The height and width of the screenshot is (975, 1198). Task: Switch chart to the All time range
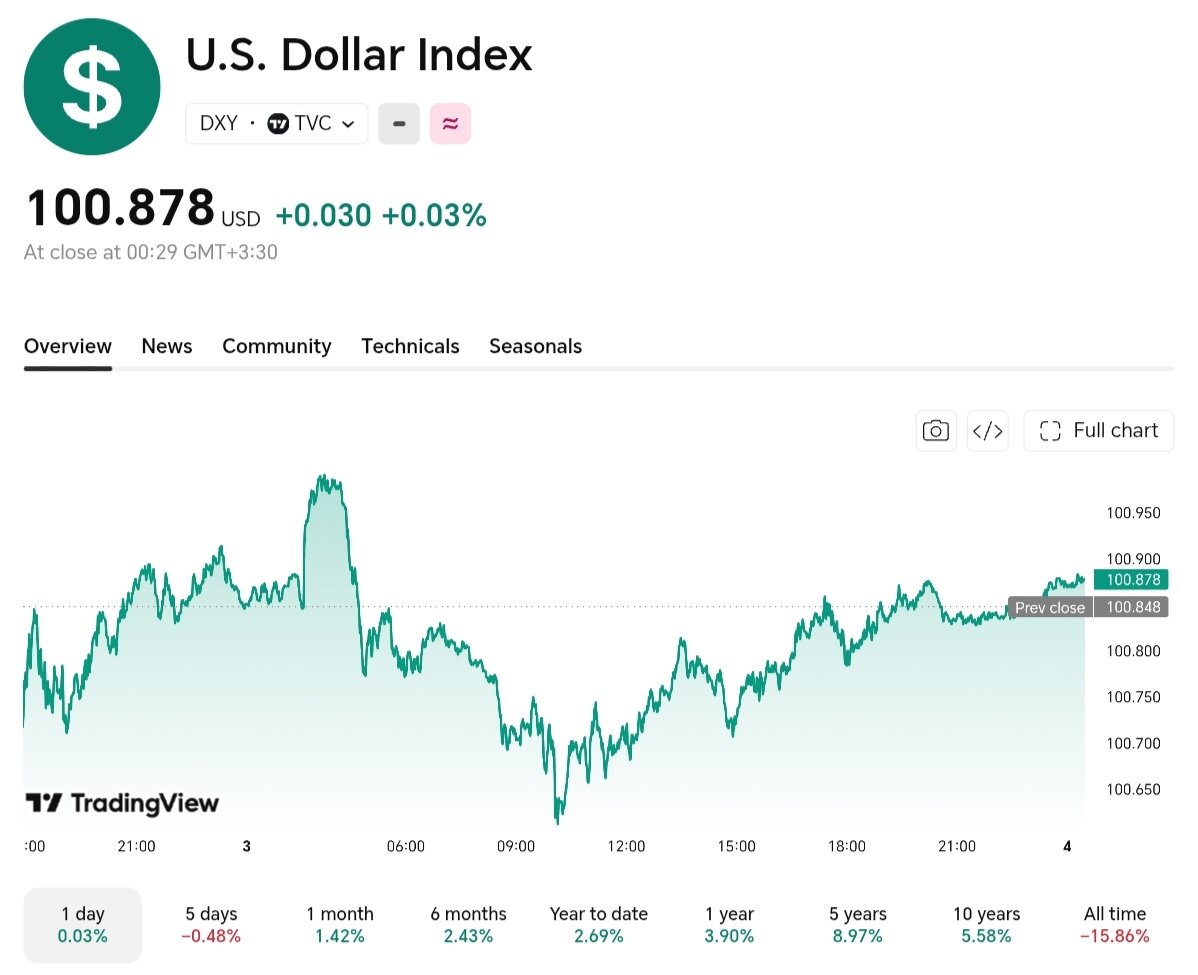[1115, 925]
